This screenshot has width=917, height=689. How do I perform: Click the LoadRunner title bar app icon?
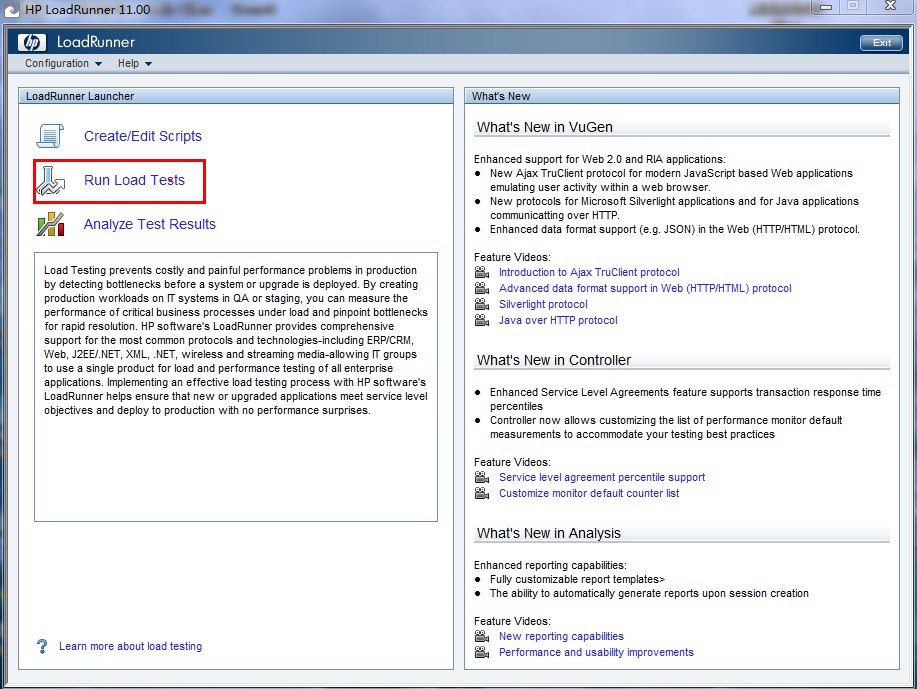click(x=12, y=10)
